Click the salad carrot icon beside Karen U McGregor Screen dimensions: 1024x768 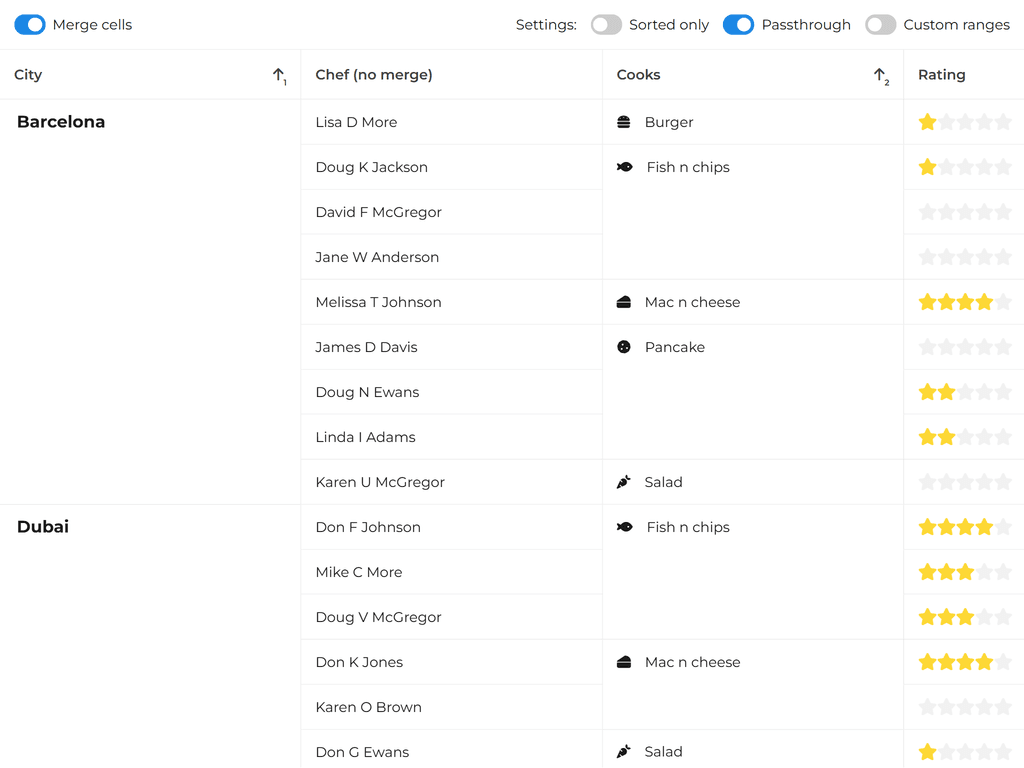coord(624,482)
